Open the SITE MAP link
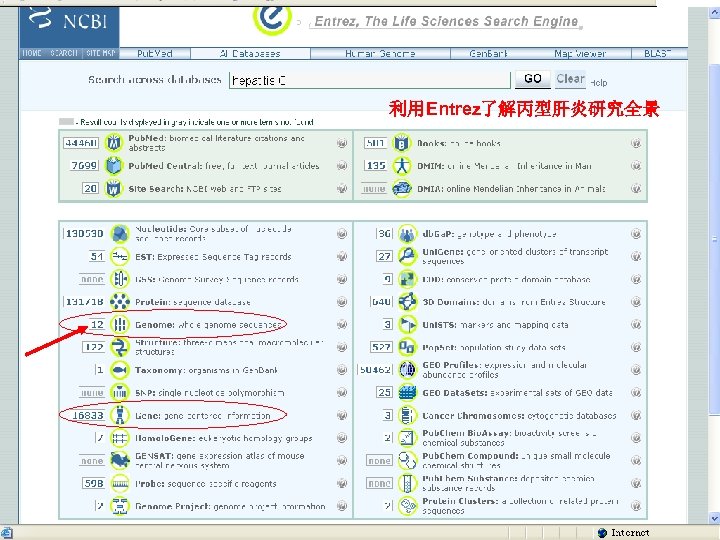 pos(101,53)
